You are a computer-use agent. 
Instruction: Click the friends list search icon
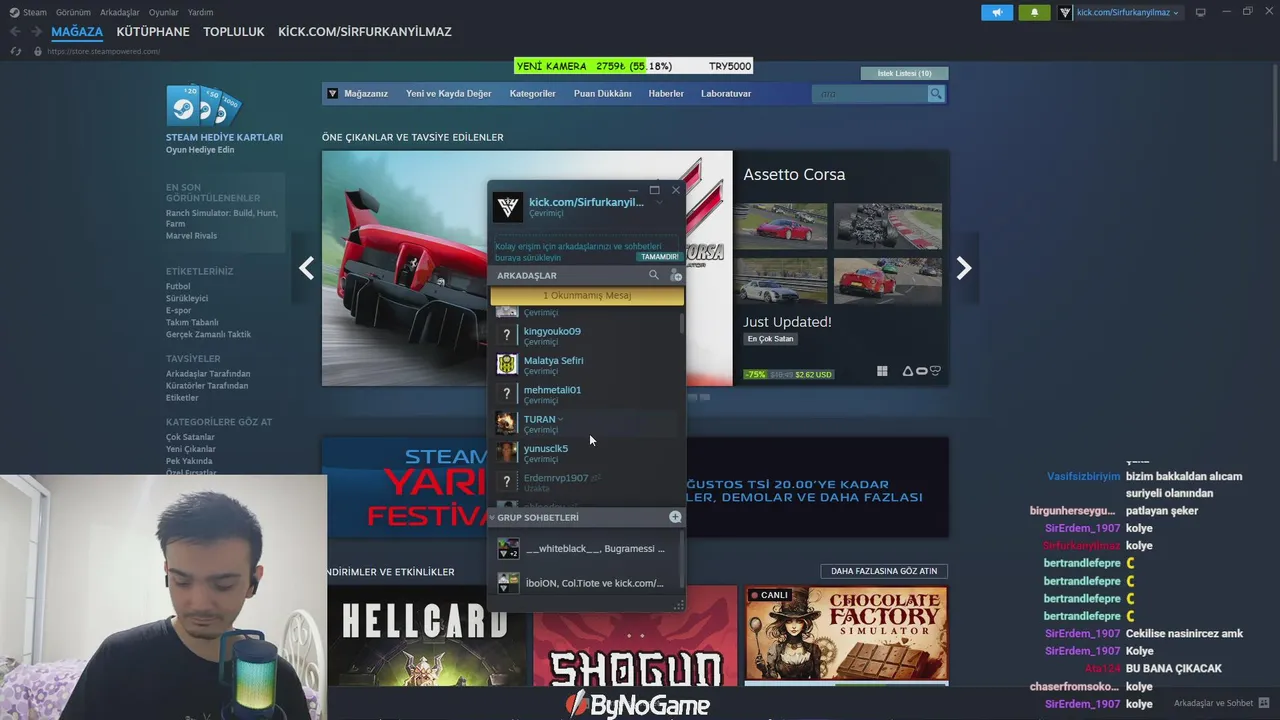[x=654, y=275]
